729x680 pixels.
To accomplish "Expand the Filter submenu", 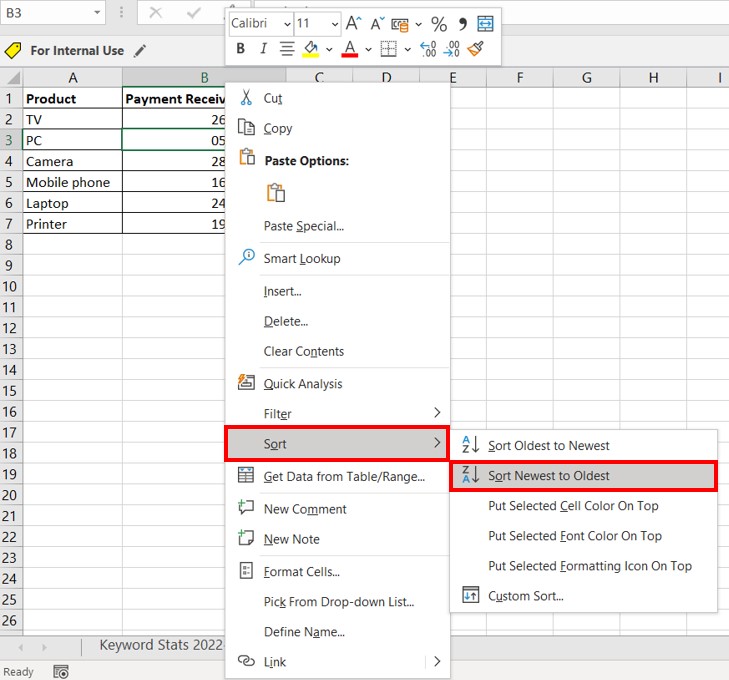I will click(x=338, y=413).
